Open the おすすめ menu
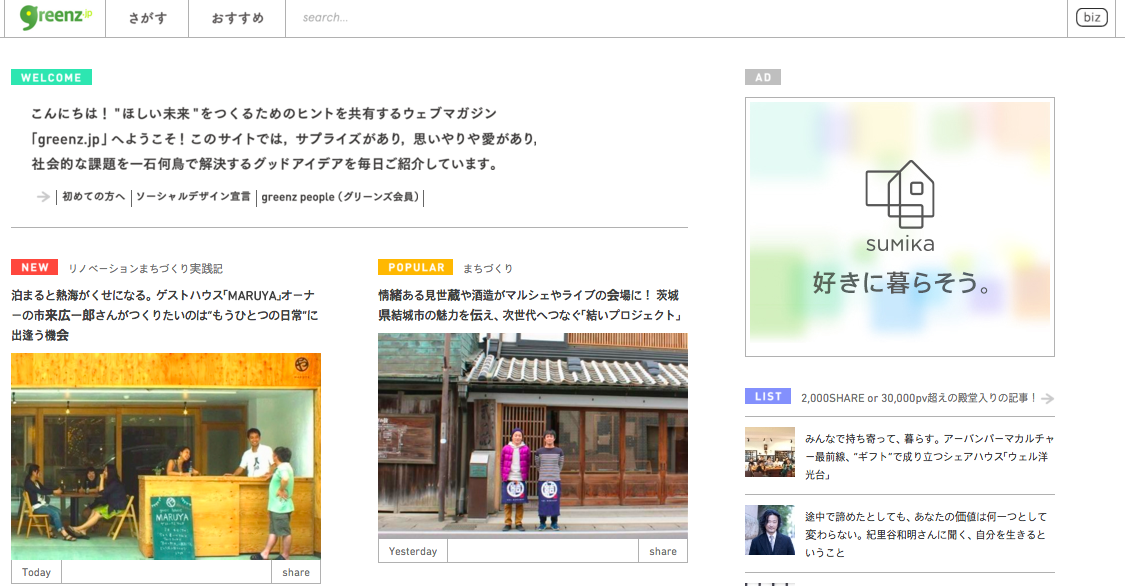Screen dimensions: 1125x586 (236, 17)
